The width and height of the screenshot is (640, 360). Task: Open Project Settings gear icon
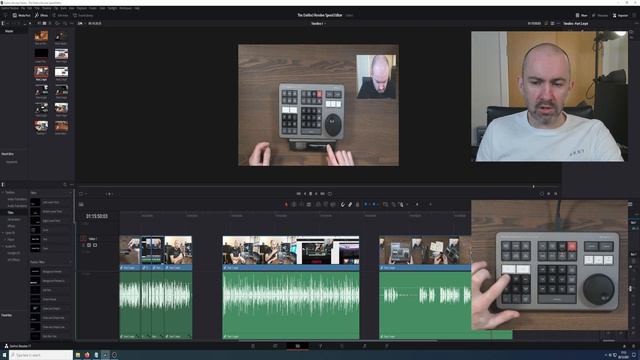point(633,346)
